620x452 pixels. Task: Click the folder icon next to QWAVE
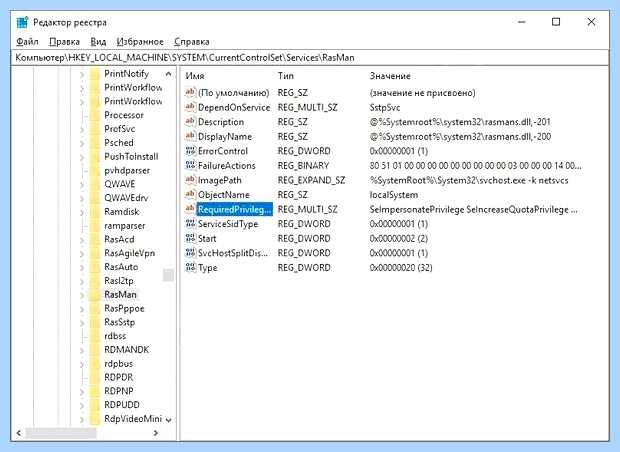94,184
